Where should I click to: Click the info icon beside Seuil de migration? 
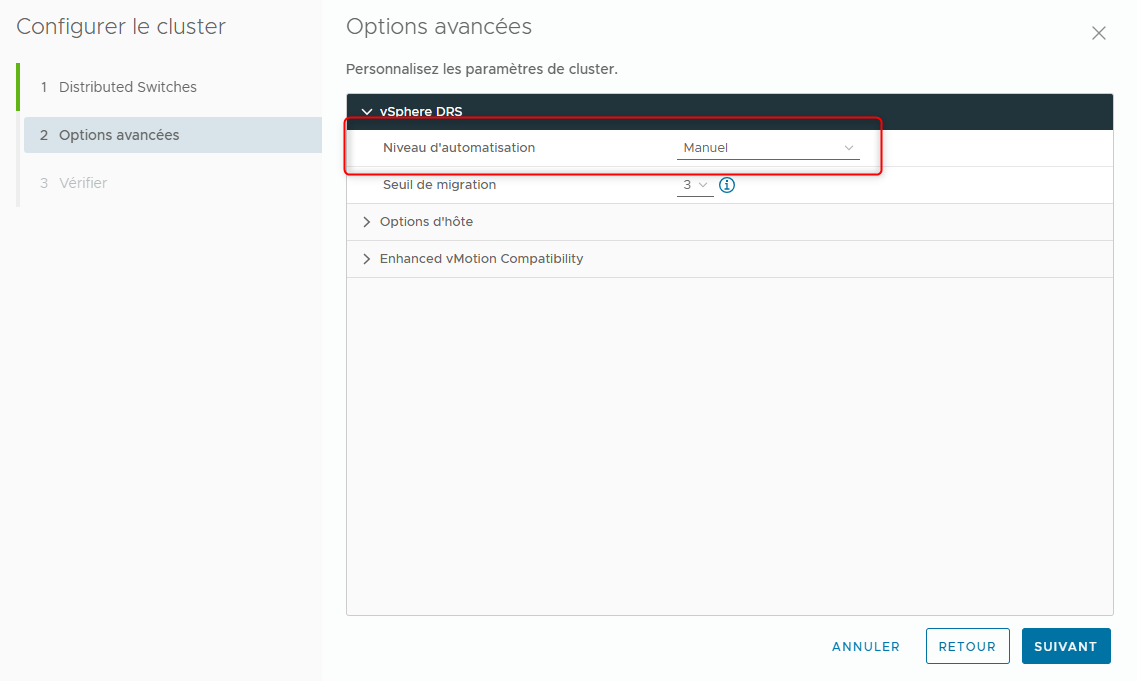pos(726,185)
